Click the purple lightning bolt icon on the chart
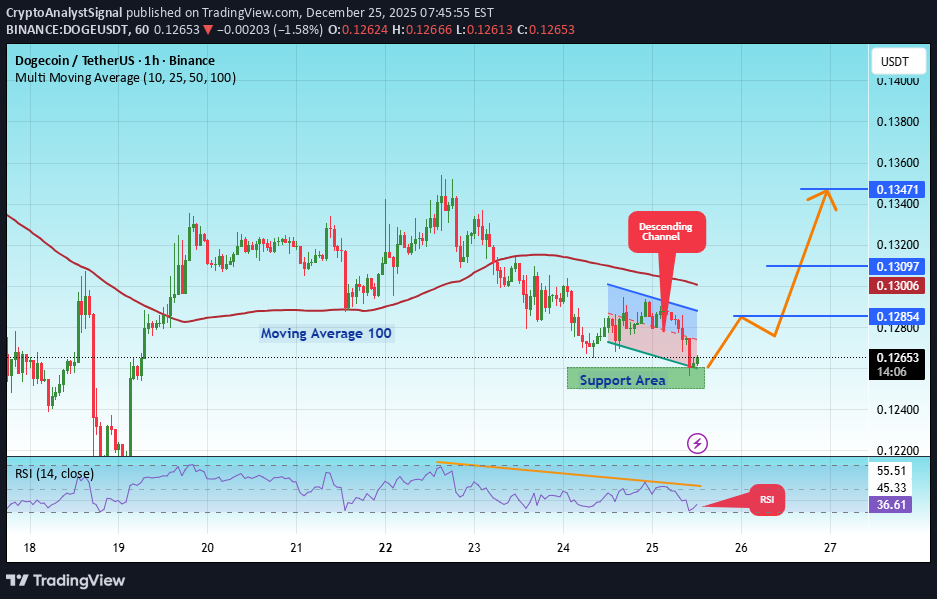Screen dimensions: 937x599 [697, 443]
